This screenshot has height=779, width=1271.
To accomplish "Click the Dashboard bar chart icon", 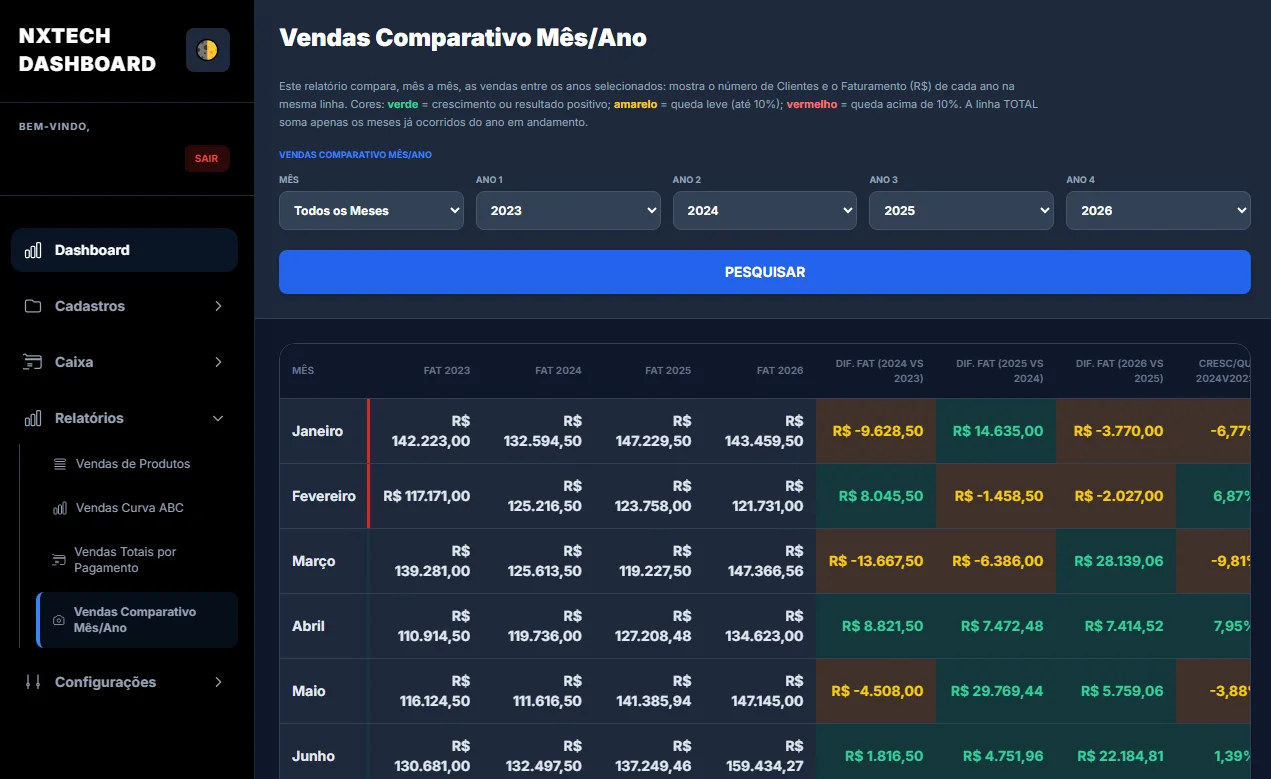I will 33,250.
